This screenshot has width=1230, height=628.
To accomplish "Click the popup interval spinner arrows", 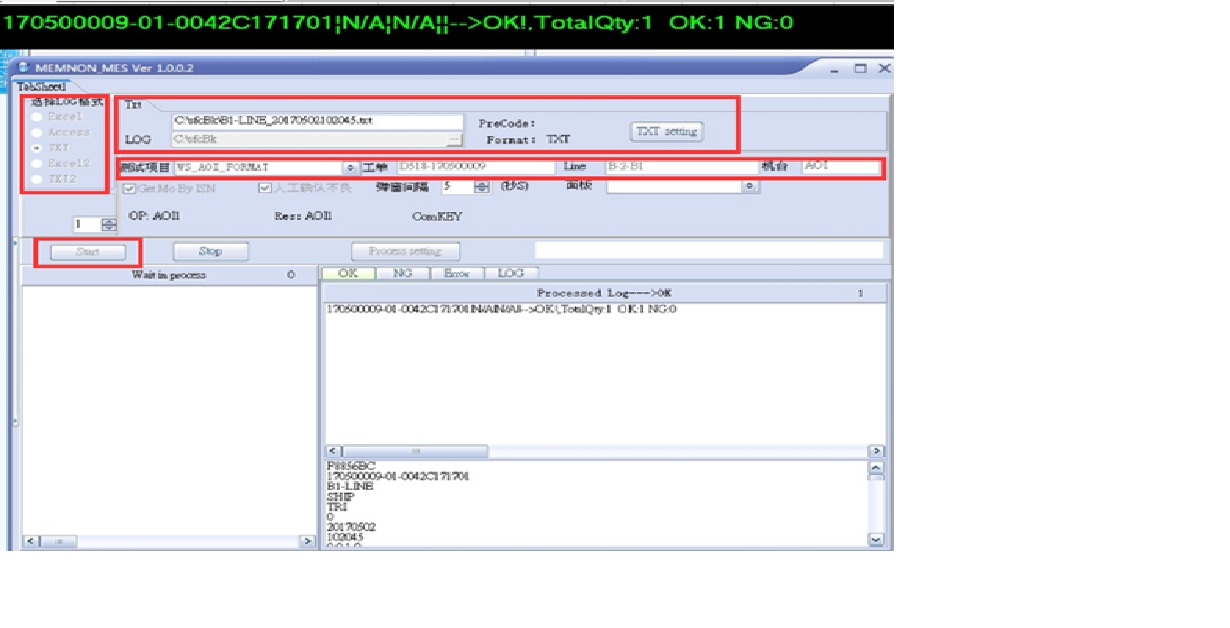I will click(x=482, y=187).
